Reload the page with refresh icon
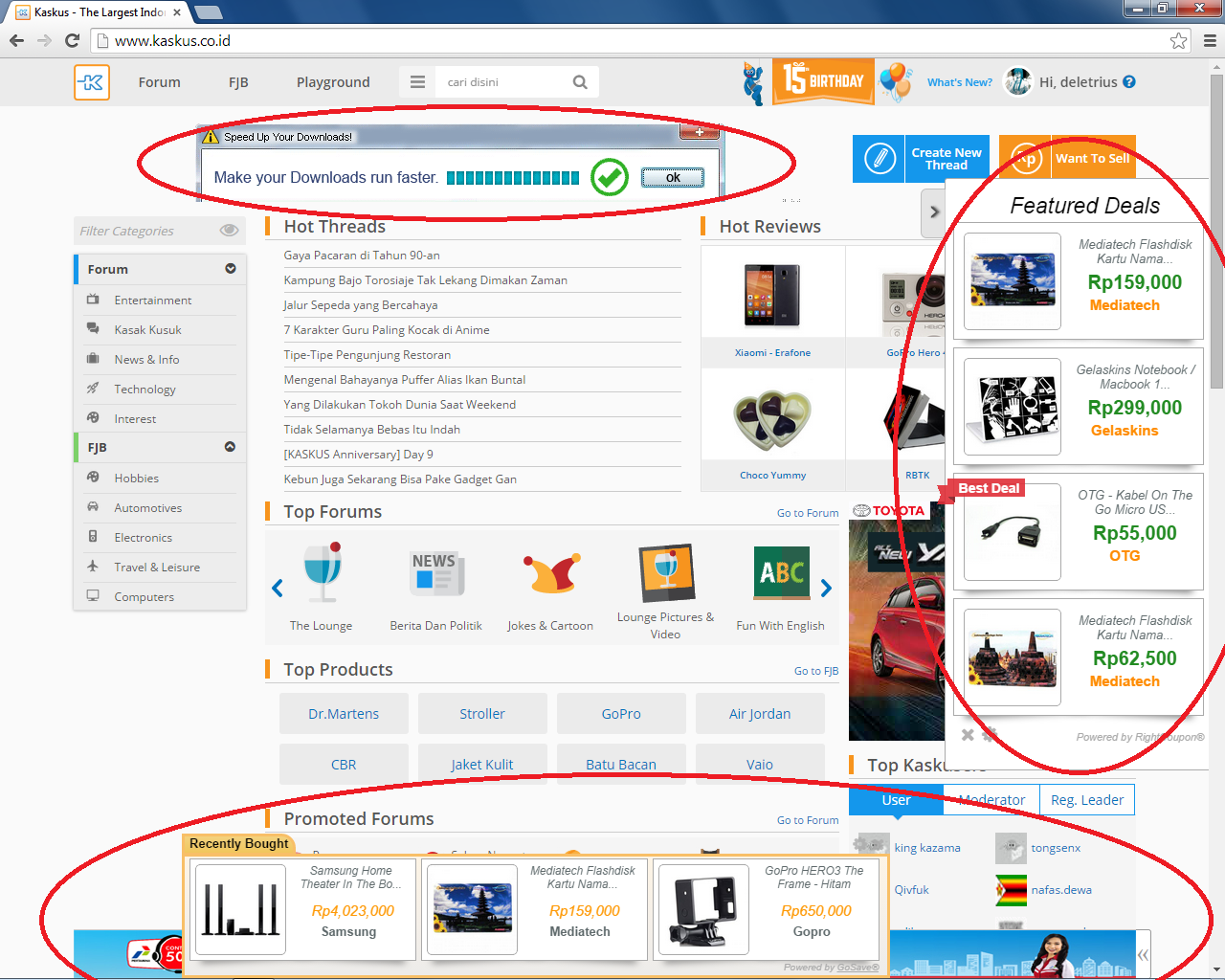This screenshot has width=1225, height=980. (72, 40)
